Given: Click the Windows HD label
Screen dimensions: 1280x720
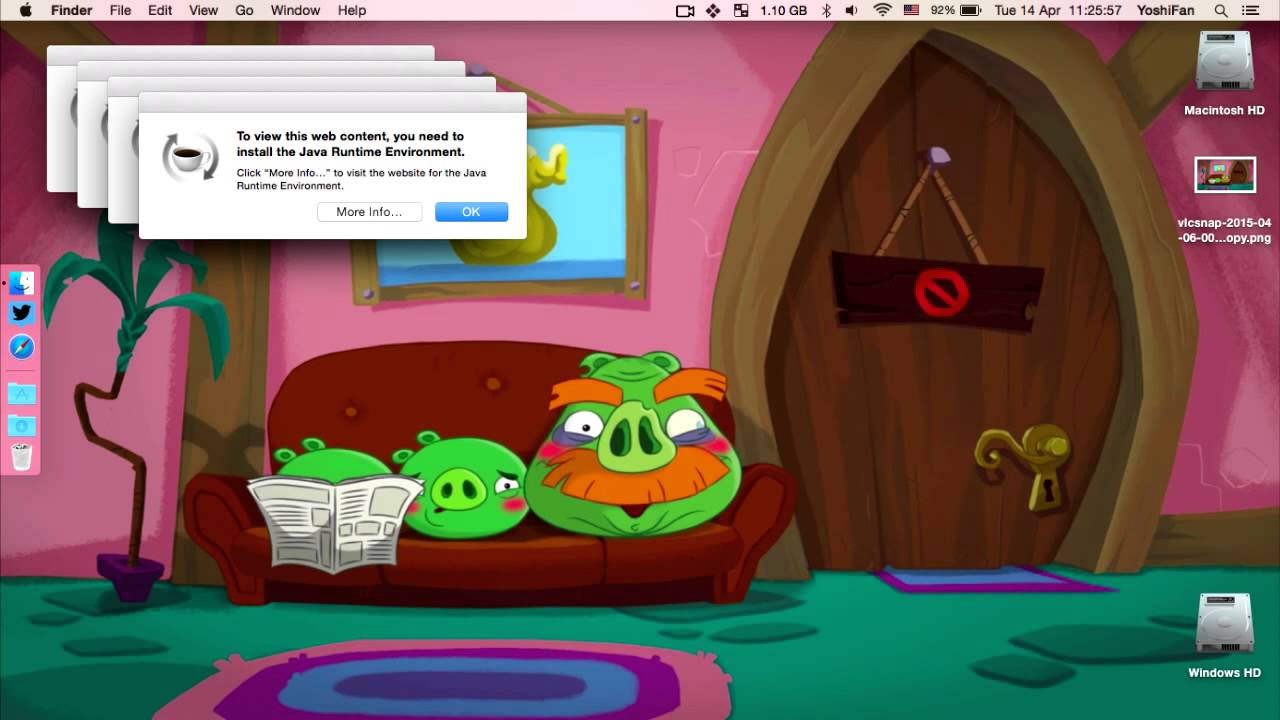Looking at the screenshot, I should pyautogui.click(x=1224, y=673).
